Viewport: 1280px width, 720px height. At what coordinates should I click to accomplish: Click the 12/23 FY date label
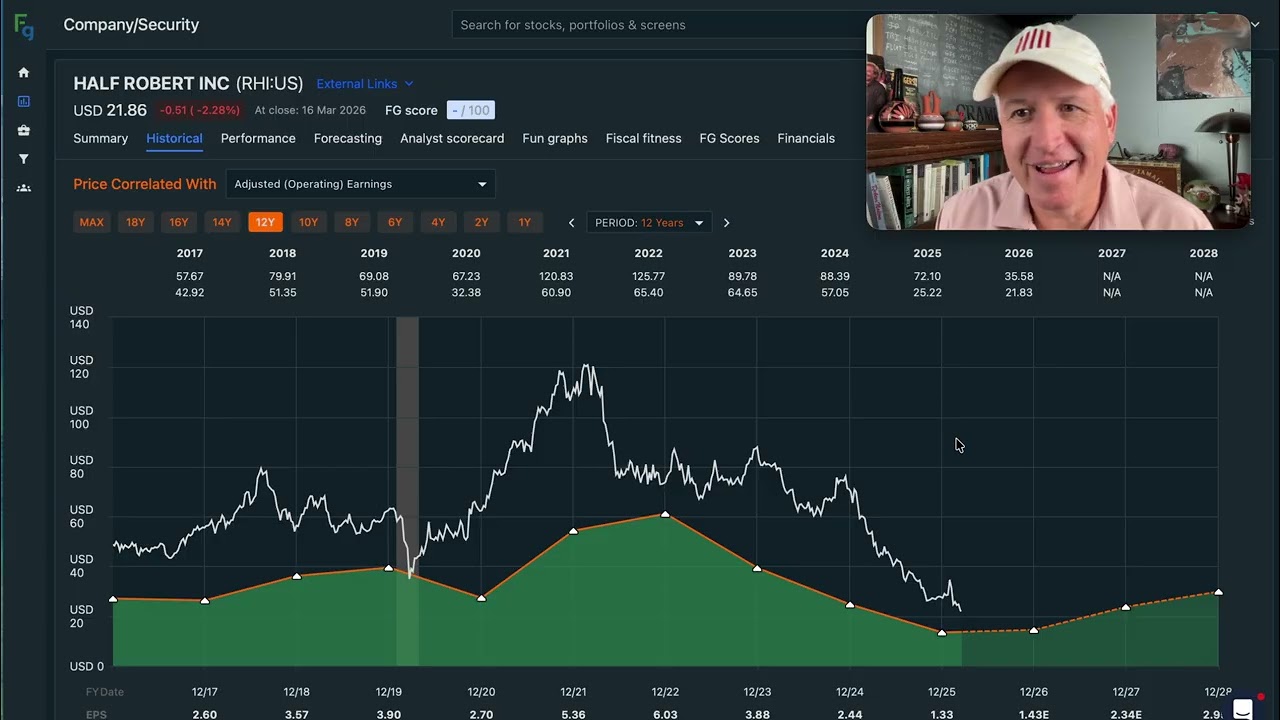[x=757, y=692]
